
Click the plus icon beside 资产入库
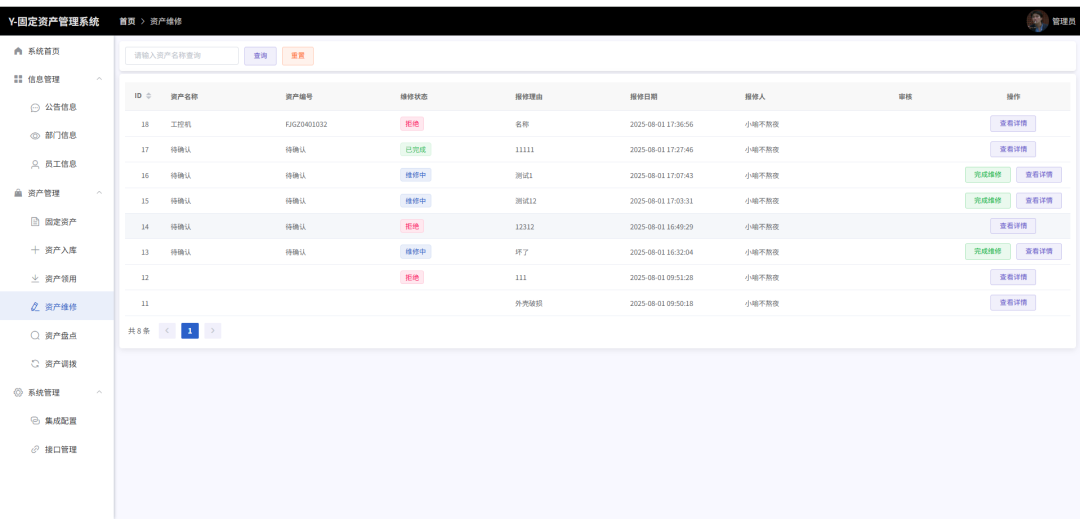coord(35,250)
